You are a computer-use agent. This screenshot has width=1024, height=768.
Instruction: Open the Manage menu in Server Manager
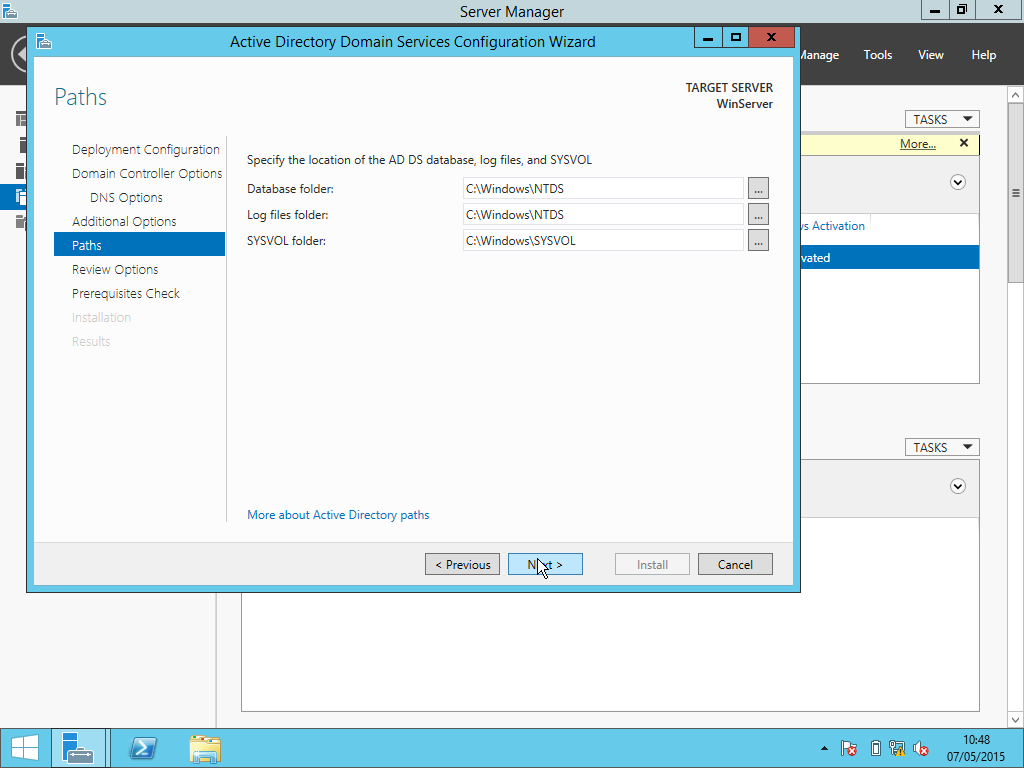(x=820, y=55)
